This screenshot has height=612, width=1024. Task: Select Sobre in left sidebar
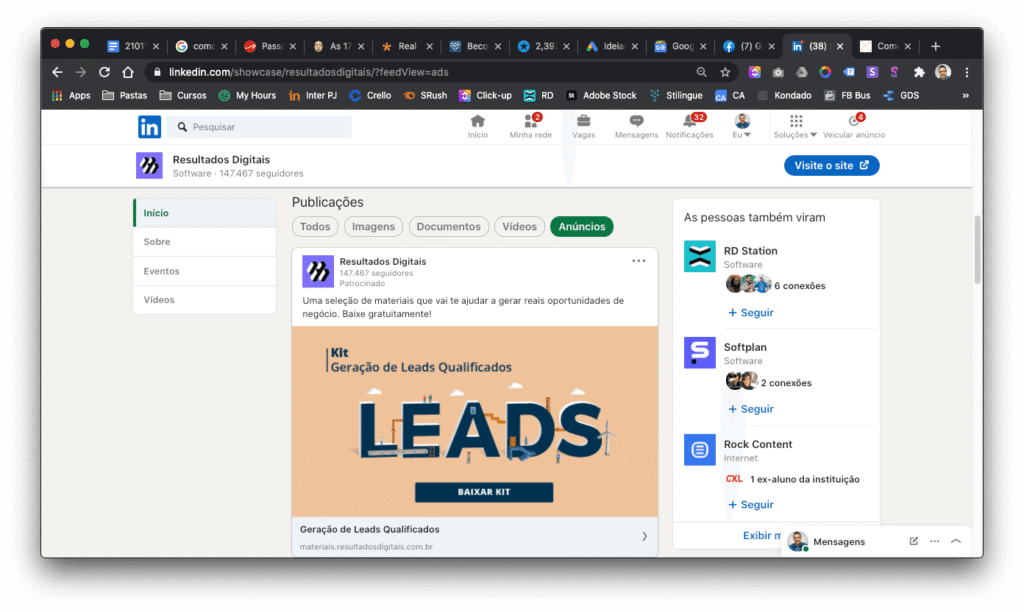pos(204,242)
